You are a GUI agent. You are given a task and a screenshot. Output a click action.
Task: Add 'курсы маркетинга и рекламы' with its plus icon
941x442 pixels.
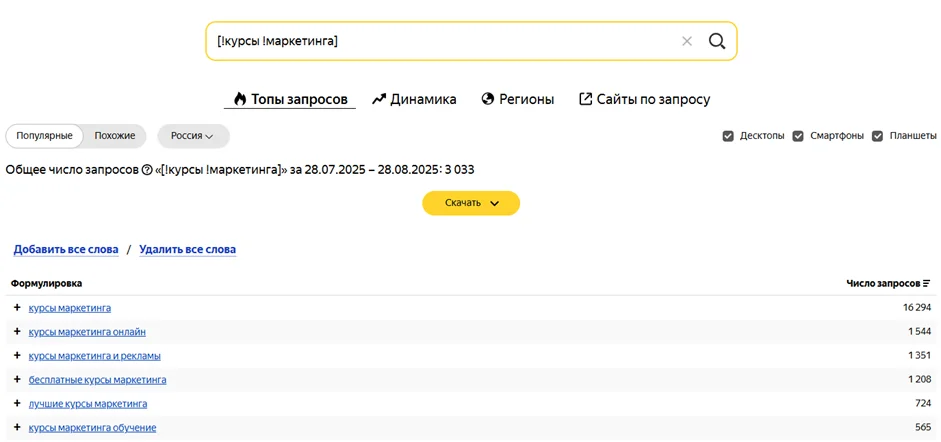click(x=17, y=356)
